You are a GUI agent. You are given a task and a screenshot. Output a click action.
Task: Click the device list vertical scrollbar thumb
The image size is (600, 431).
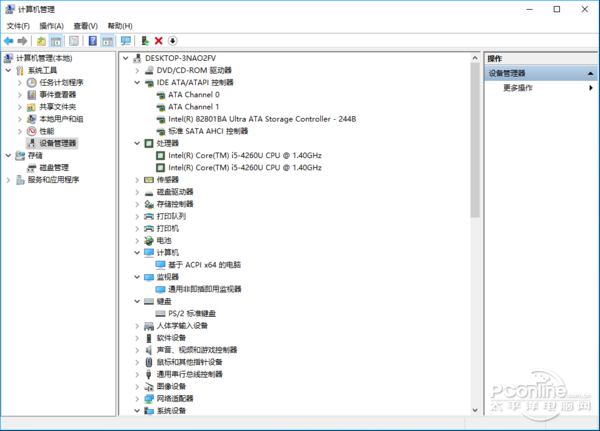click(x=475, y=140)
